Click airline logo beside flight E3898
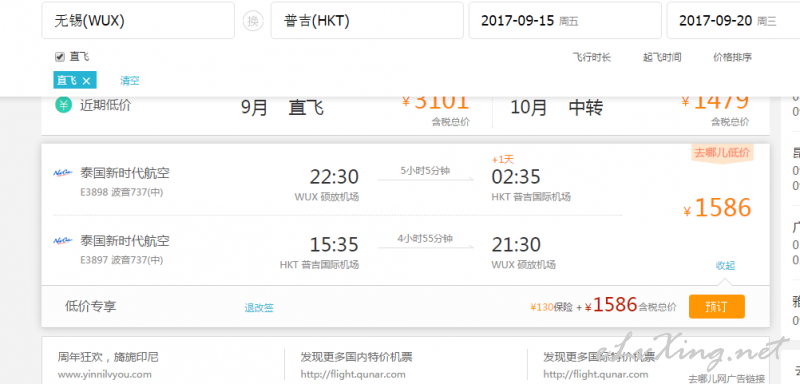 (x=63, y=173)
